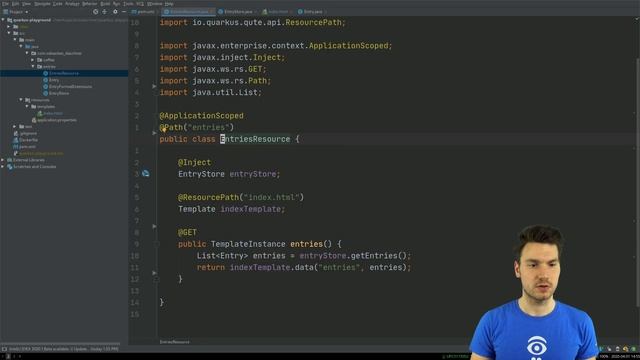This screenshot has height=360, width=640.
Task: Click the Scratches and Consoles icon
Action: click(x=10, y=167)
